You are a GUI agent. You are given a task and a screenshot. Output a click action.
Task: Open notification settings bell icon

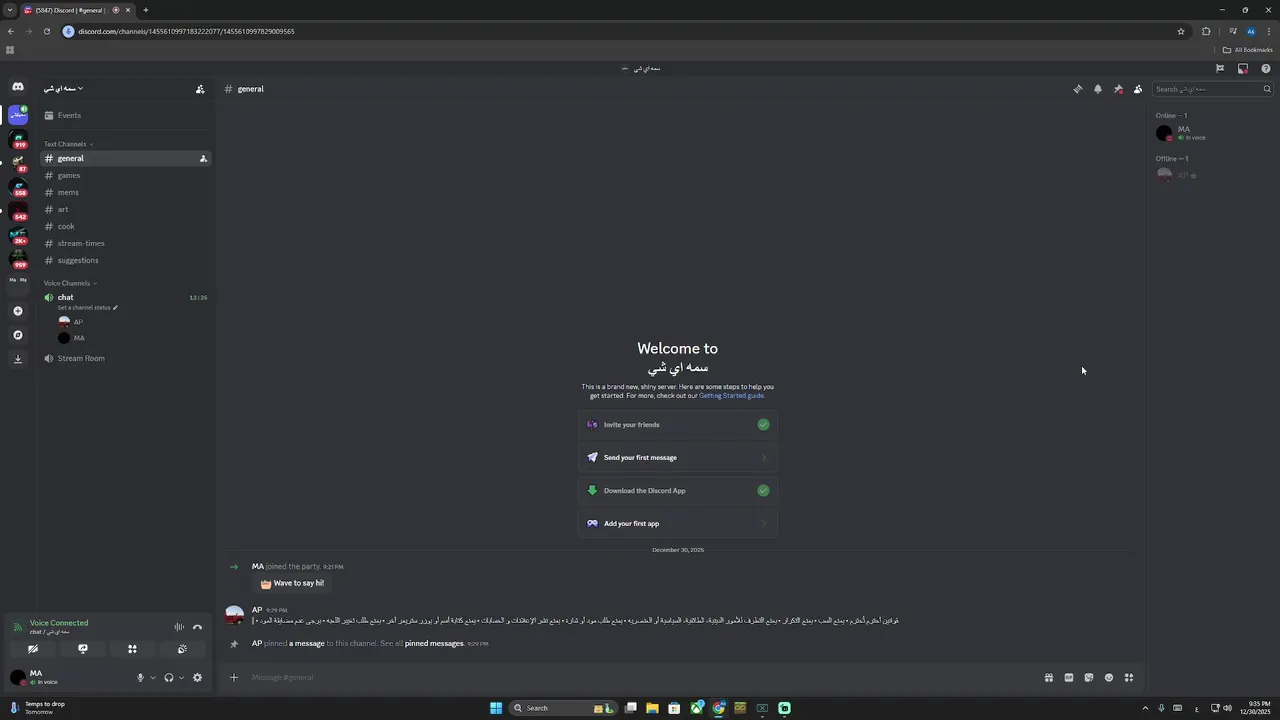1098,89
